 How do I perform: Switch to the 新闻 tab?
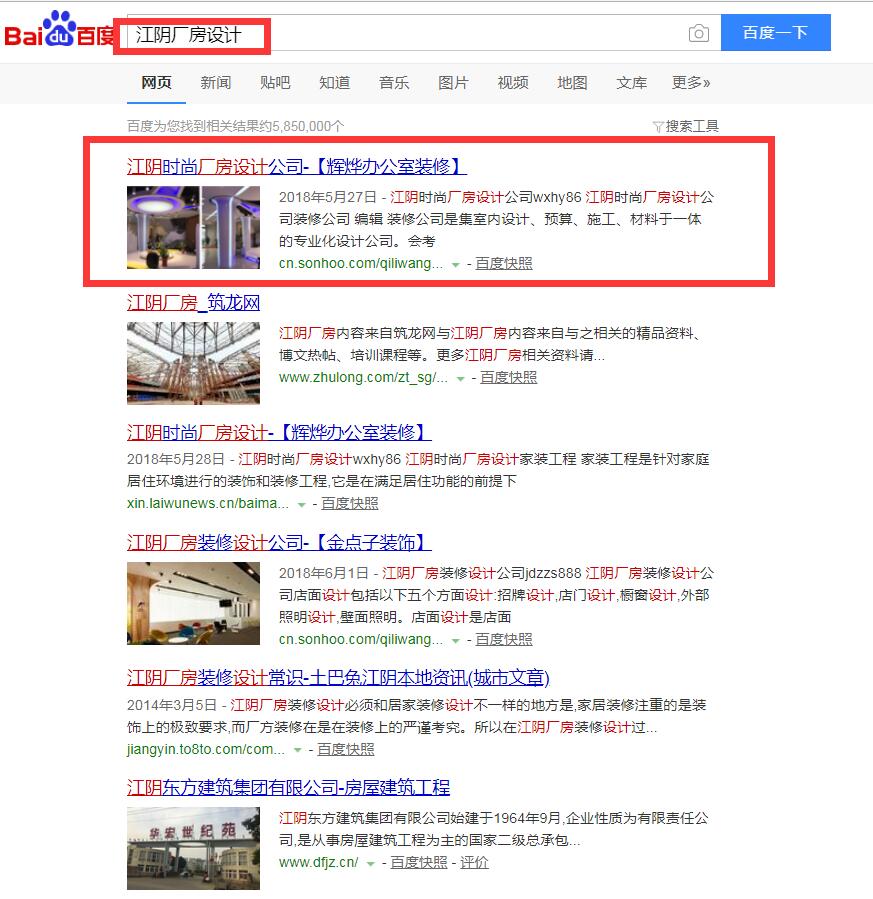215,83
